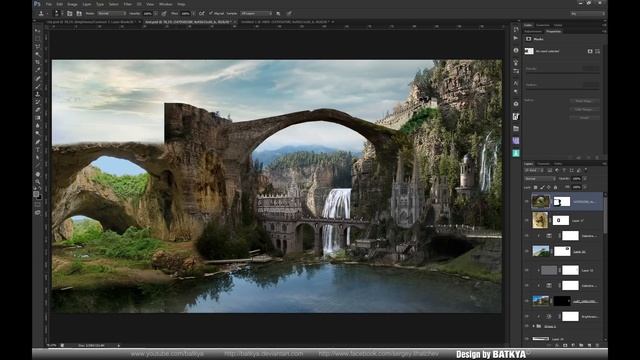Hide the selected top layer via eye icon
Viewport: 640px width, 360px height.
coord(527,201)
